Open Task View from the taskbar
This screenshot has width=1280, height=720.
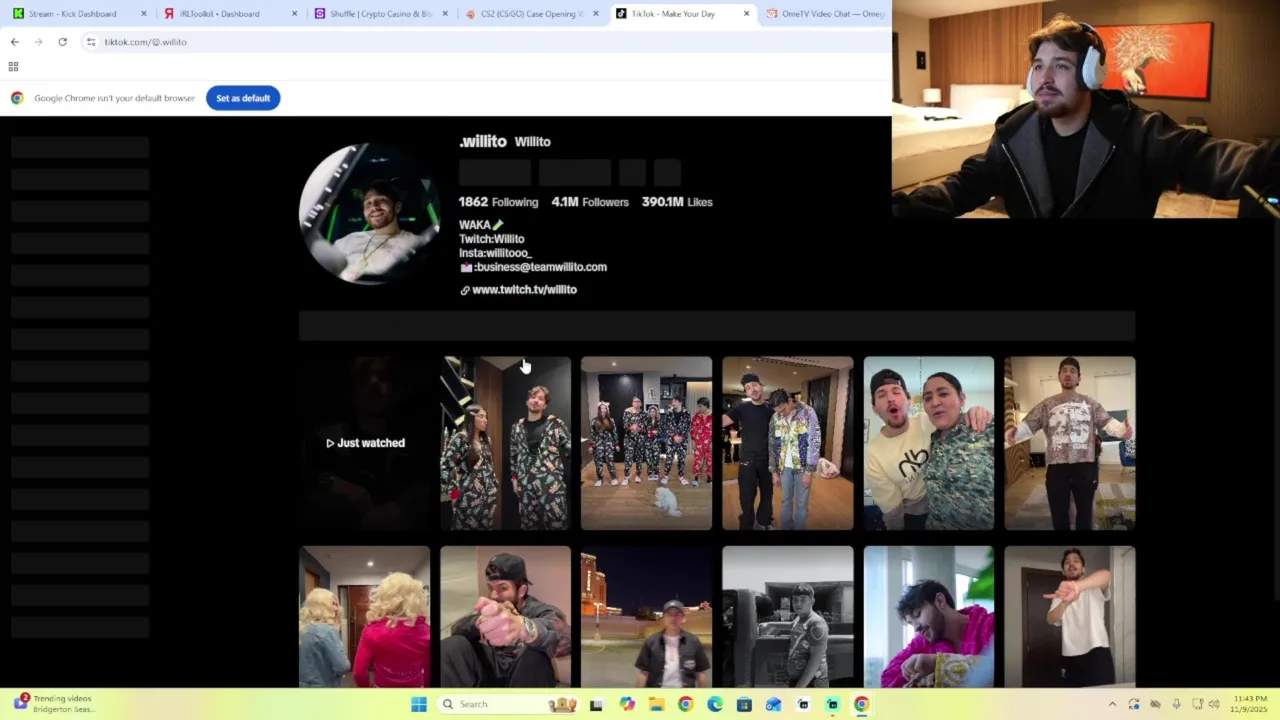point(596,704)
